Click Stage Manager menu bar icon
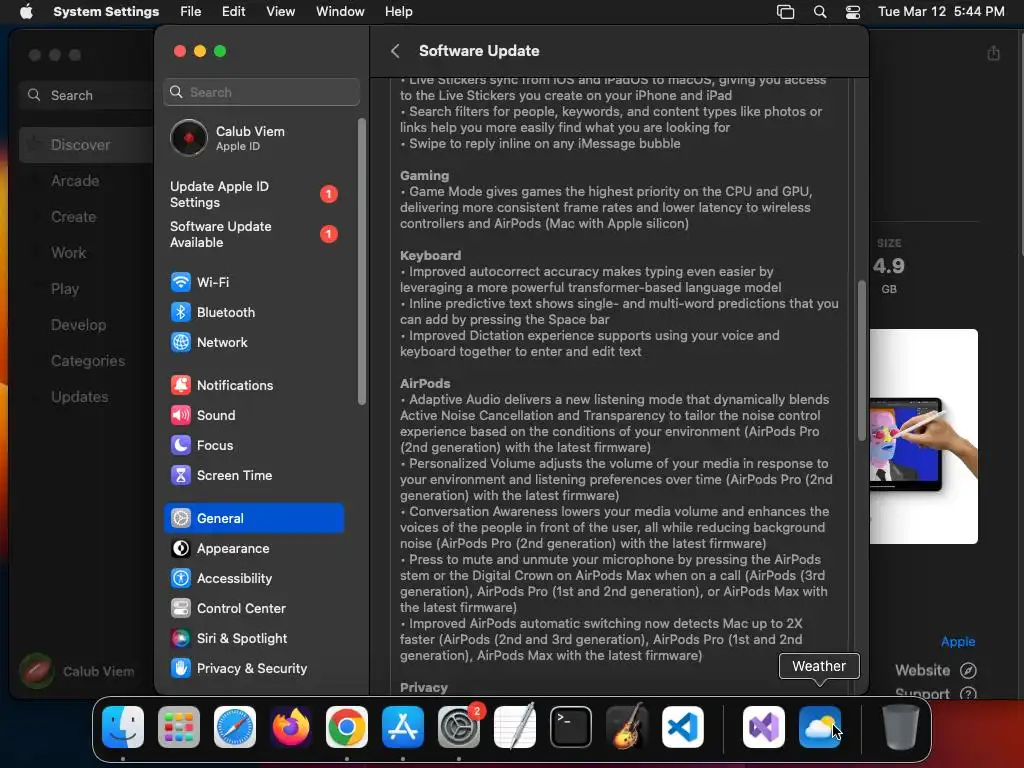Screen dimensions: 1024x768 pos(786,12)
